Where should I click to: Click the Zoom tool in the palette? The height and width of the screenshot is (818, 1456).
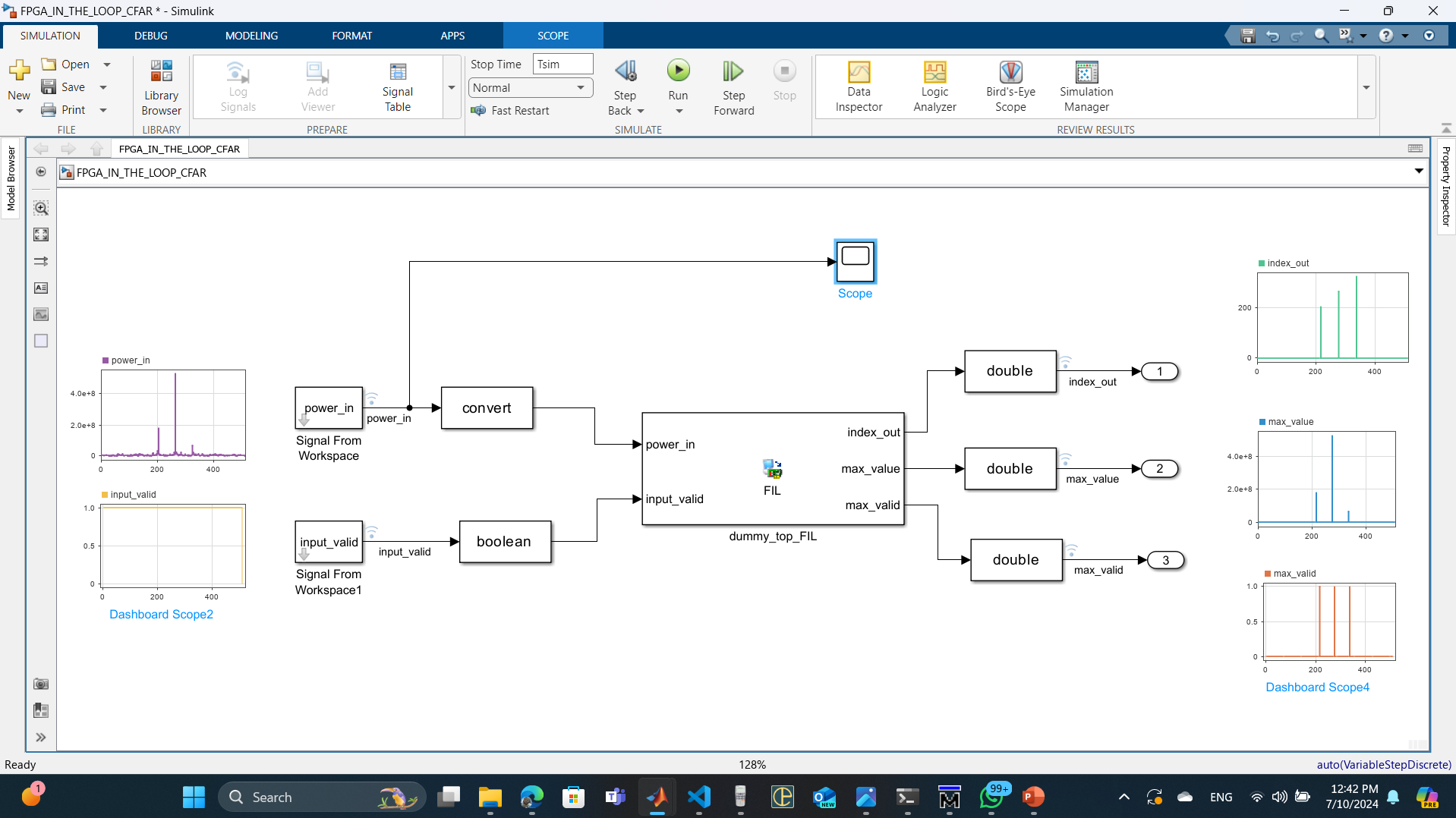tap(41, 208)
